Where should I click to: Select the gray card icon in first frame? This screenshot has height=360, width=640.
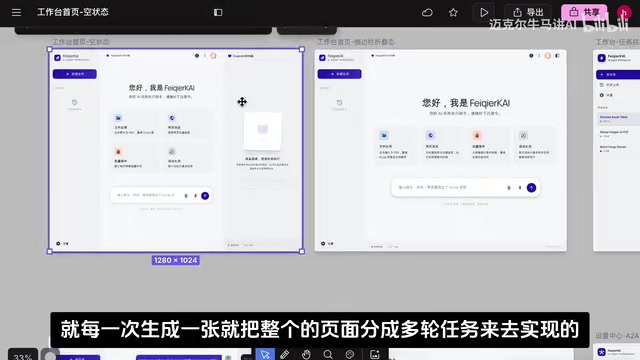[172, 151]
